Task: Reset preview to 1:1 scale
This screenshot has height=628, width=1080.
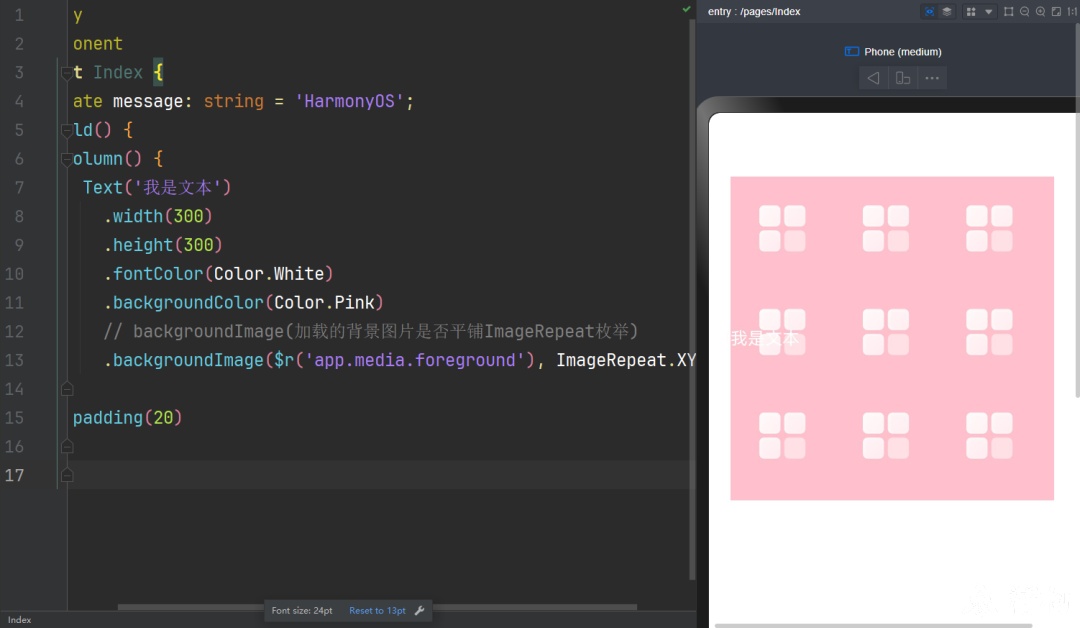Action: 1072,12
